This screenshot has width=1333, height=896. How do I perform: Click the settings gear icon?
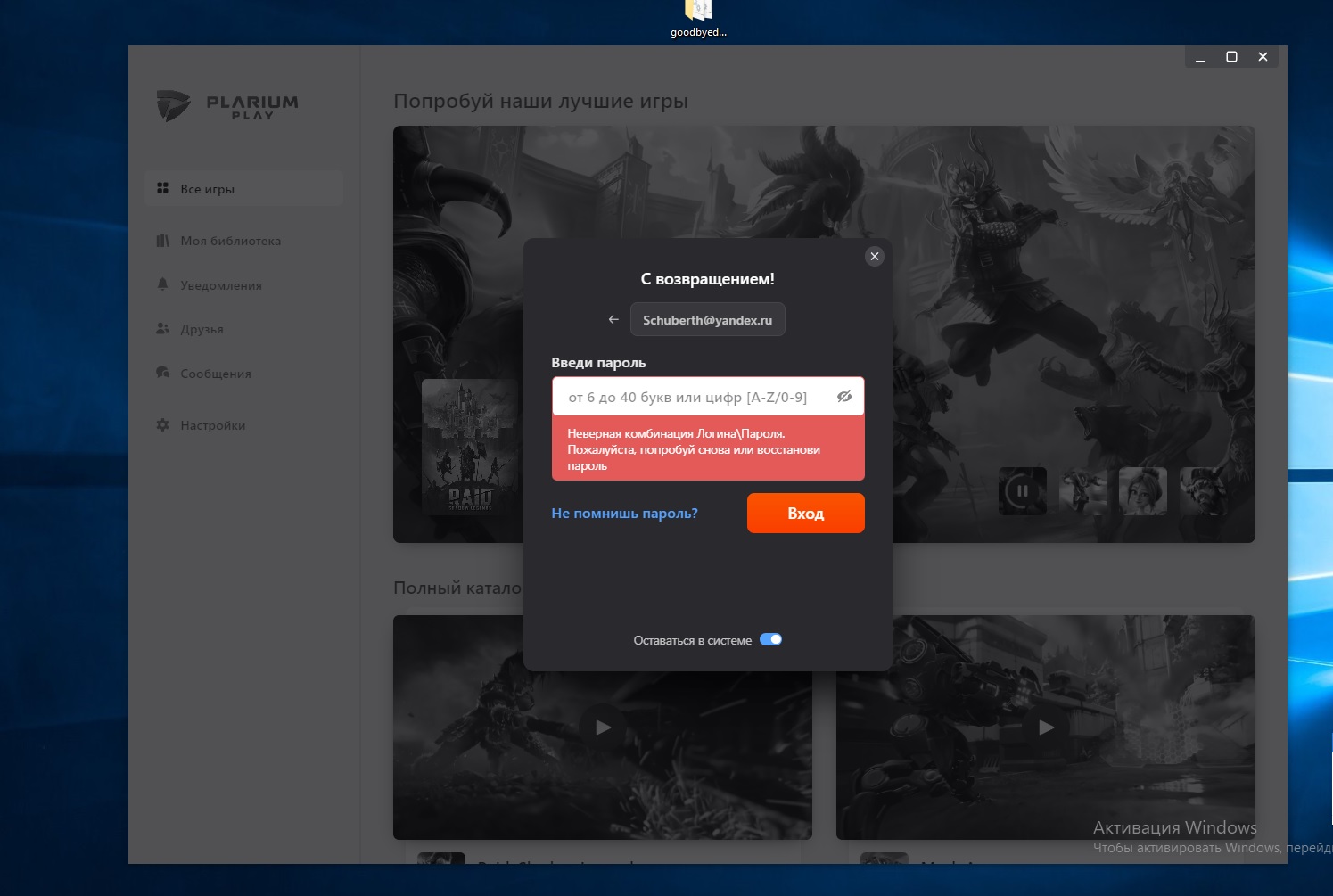(x=162, y=425)
